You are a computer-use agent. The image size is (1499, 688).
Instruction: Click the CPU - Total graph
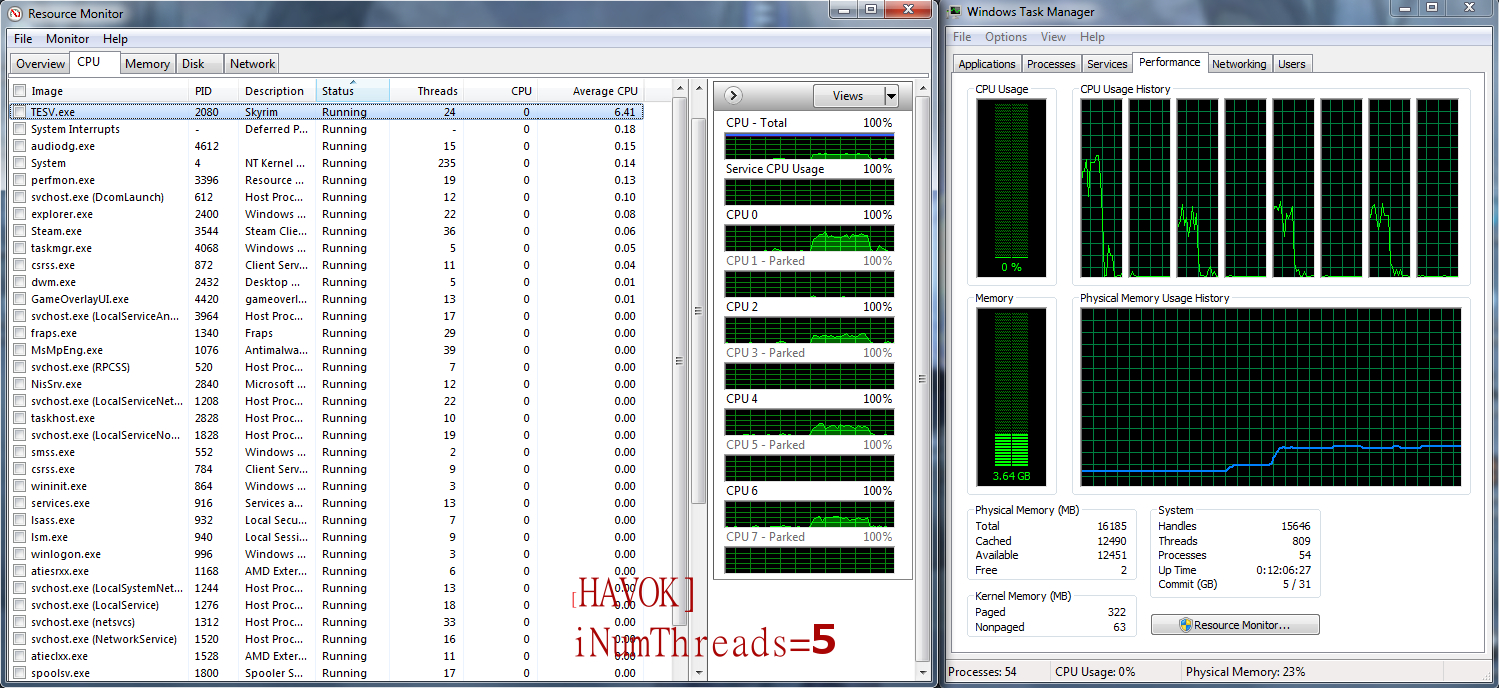coord(809,146)
